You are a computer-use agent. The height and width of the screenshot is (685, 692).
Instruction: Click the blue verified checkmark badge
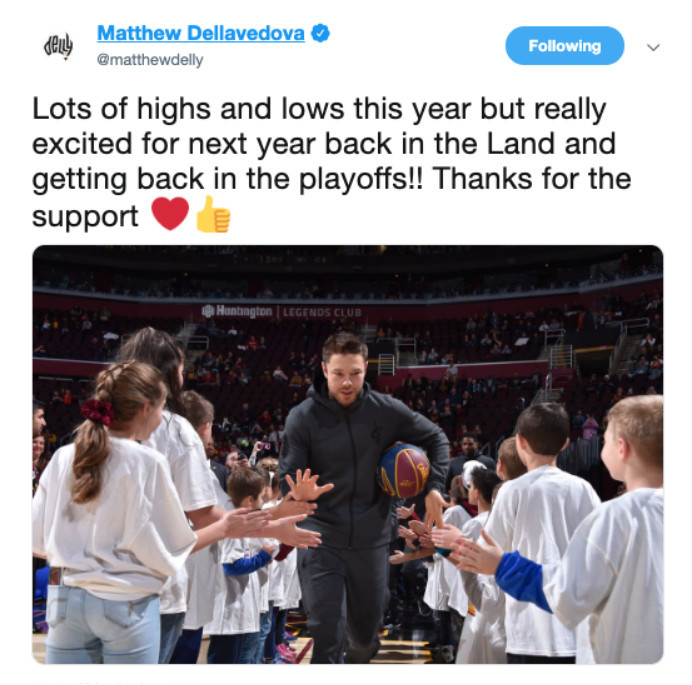click(x=320, y=33)
